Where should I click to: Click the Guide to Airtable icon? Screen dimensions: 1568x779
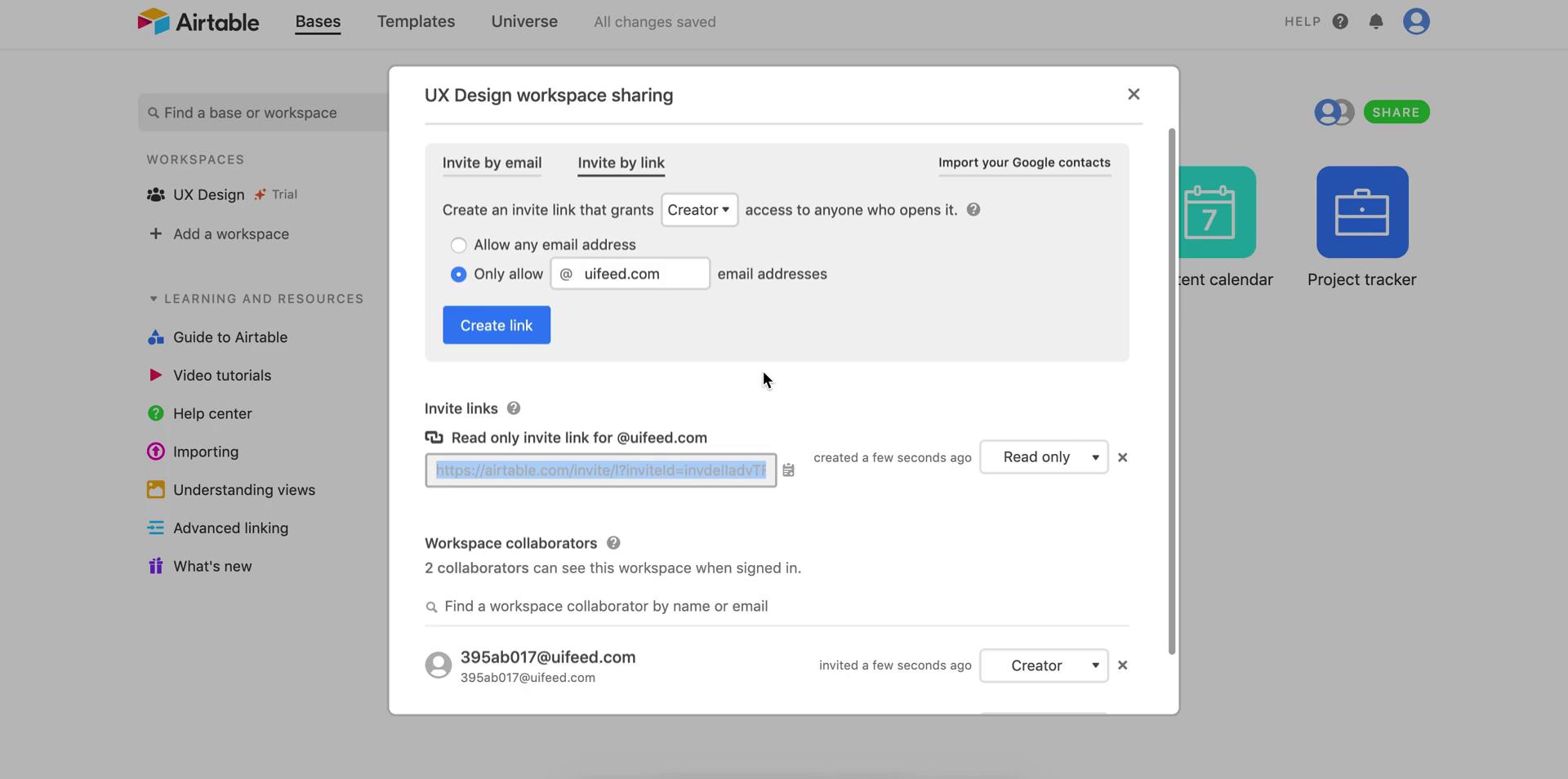[x=155, y=337]
